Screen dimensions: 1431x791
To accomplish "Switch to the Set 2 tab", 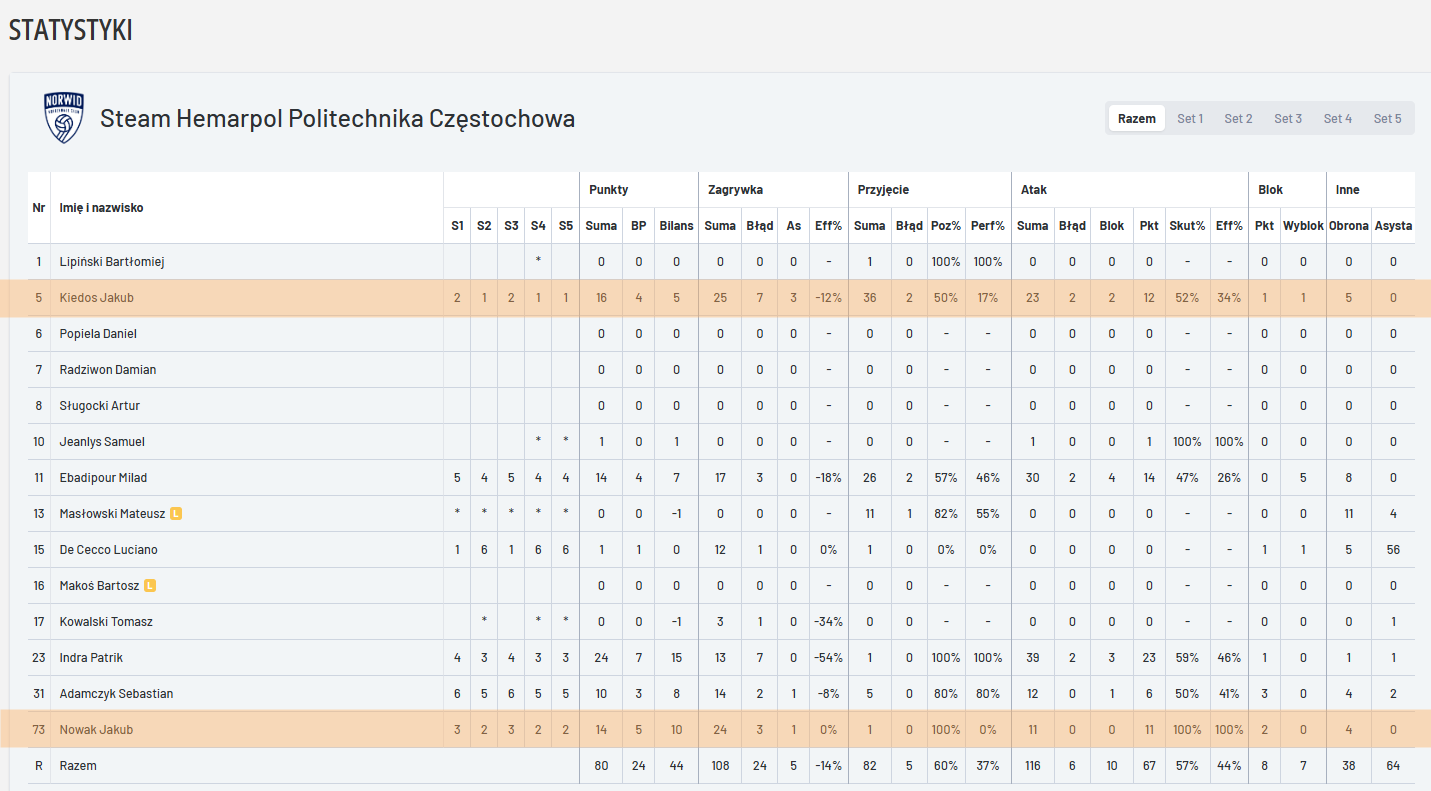I will [x=1238, y=118].
